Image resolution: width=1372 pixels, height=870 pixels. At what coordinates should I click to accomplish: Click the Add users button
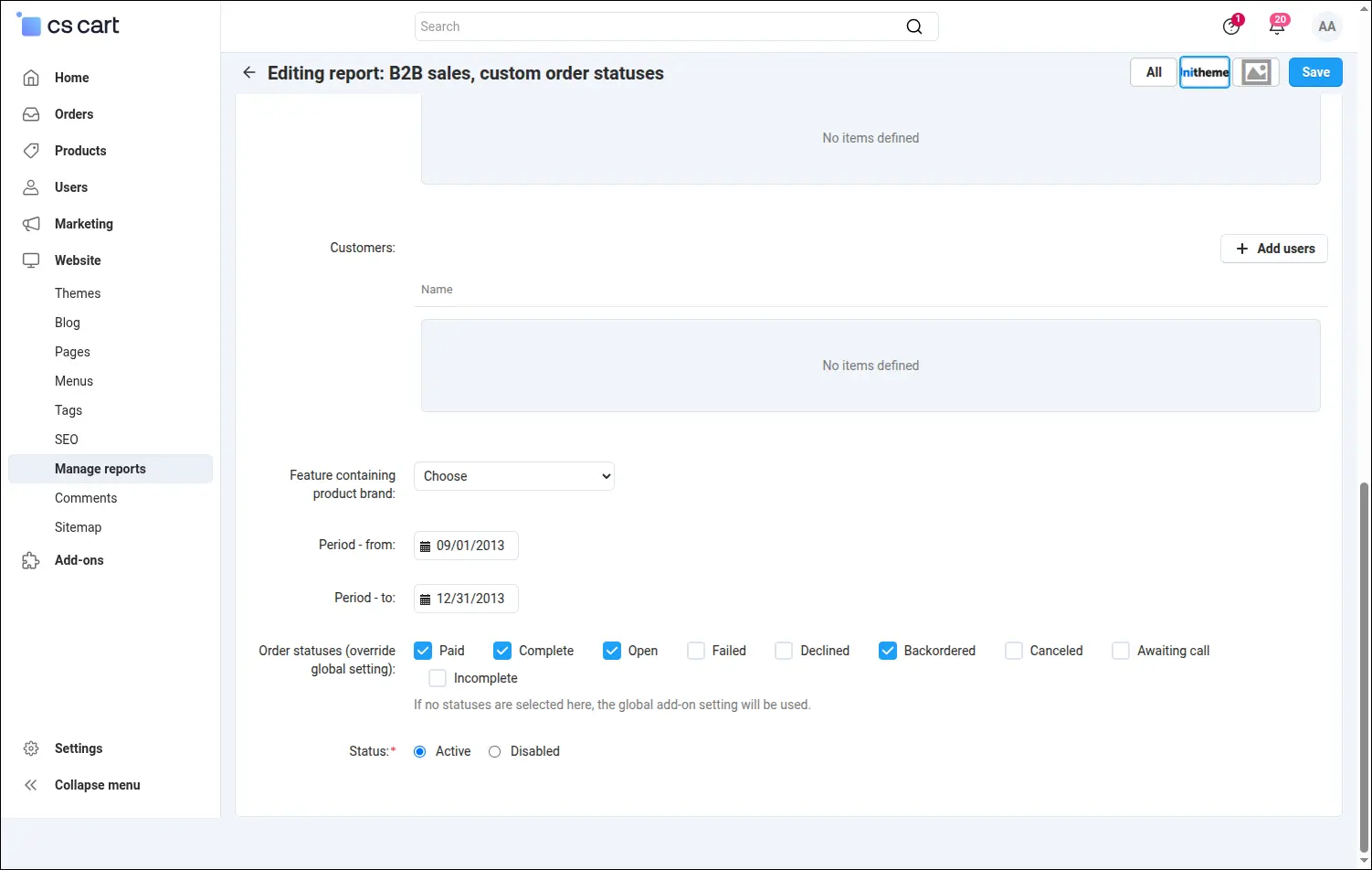pos(1274,249)
